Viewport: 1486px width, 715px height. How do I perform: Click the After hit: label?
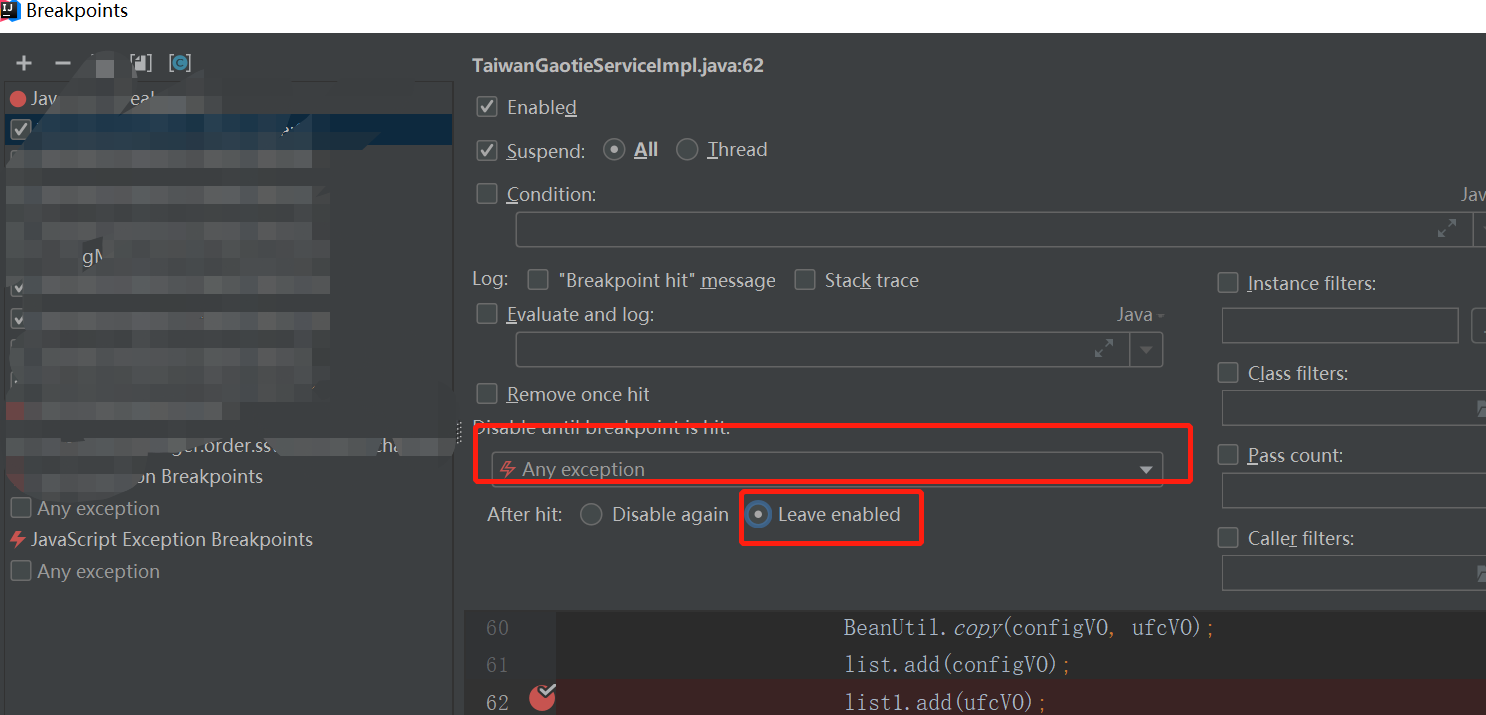pos(525,515)
